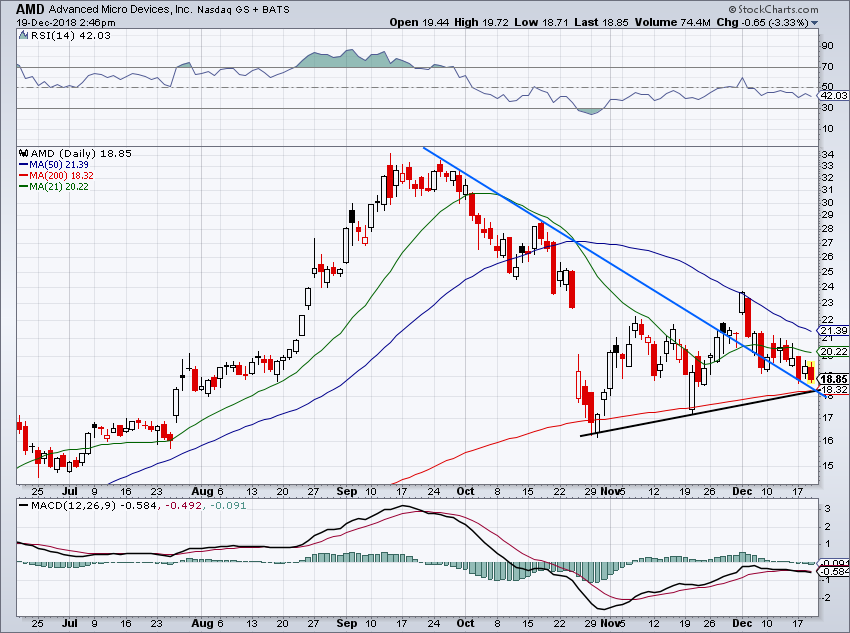The width and height of the screenshot is (850, 633).
Task: Click the 34 price level on right axis
Action: [827, 154]
